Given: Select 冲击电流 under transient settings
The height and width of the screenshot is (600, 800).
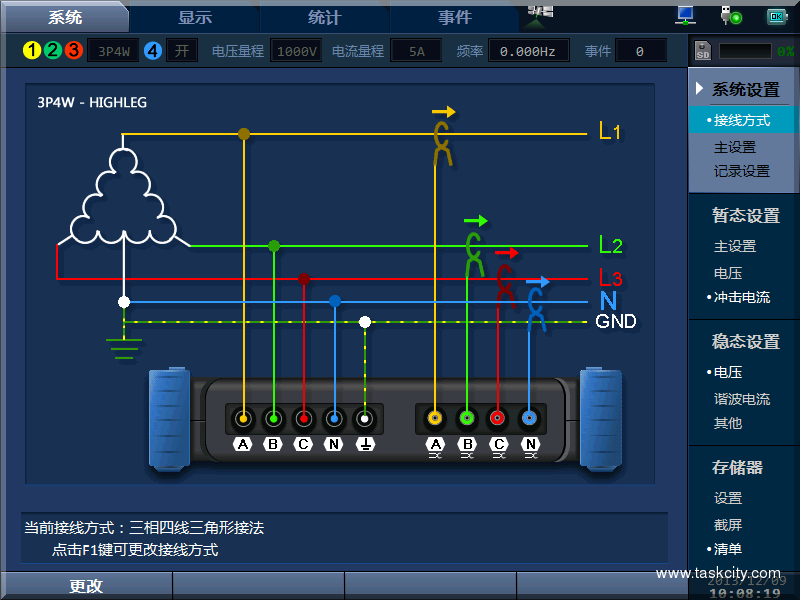Looking at the screenshot, I should (x=741, y=297).
